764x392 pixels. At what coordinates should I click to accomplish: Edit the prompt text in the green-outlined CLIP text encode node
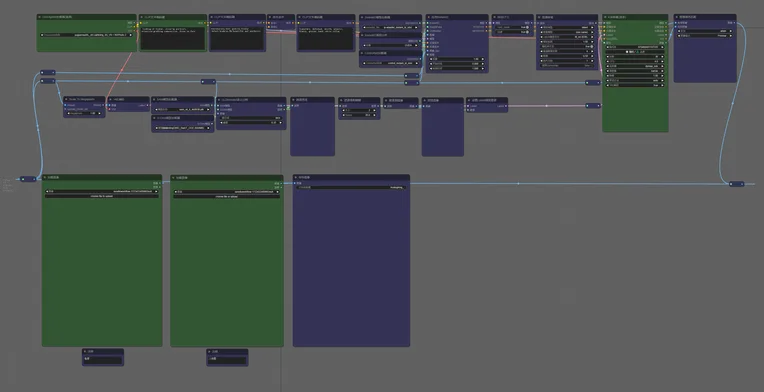click(x=173, y=38)
